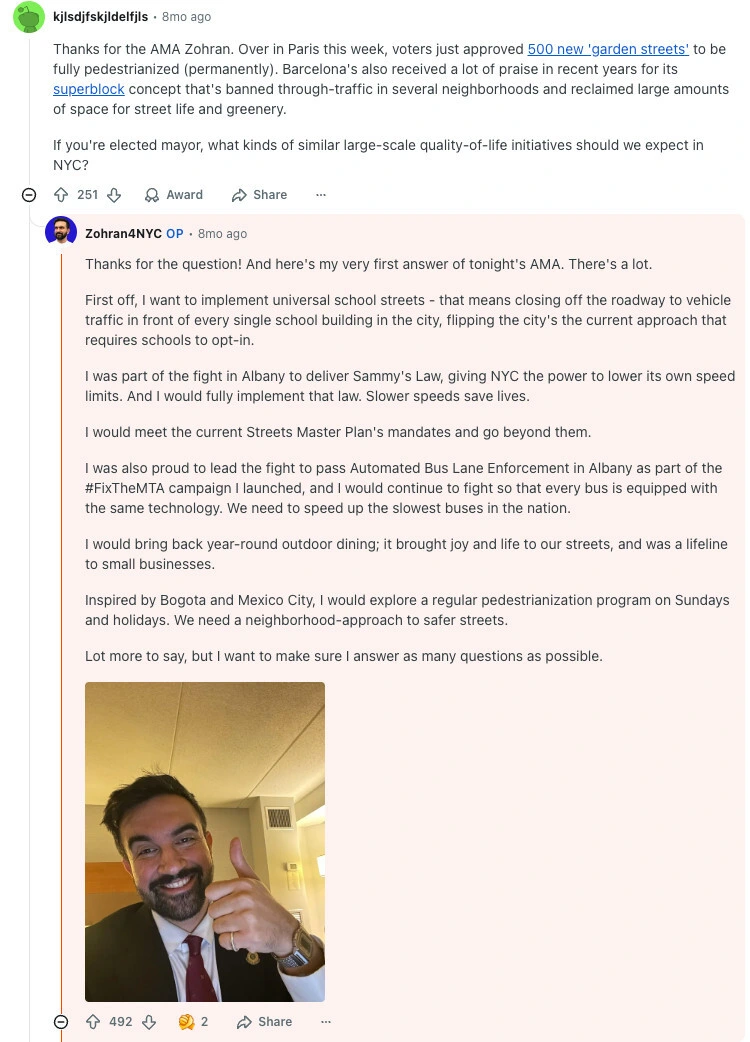Open the Zohran4NYC username profile
750x1042 pixels.
pos(123,234)
